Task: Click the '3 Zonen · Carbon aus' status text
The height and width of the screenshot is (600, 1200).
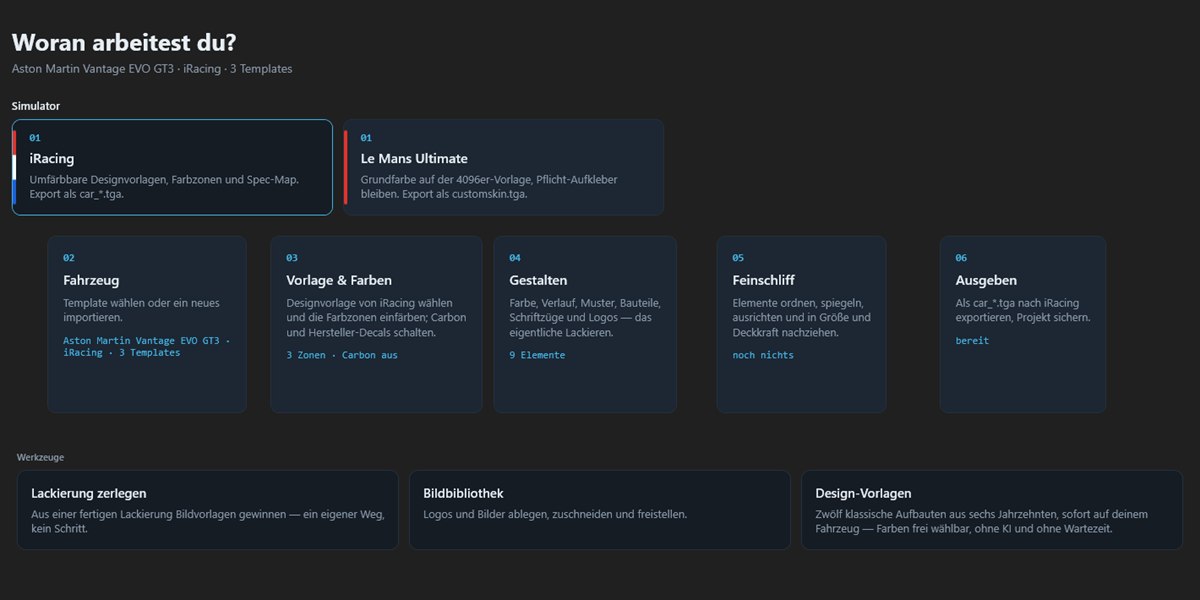Action: tap(342, 355)
